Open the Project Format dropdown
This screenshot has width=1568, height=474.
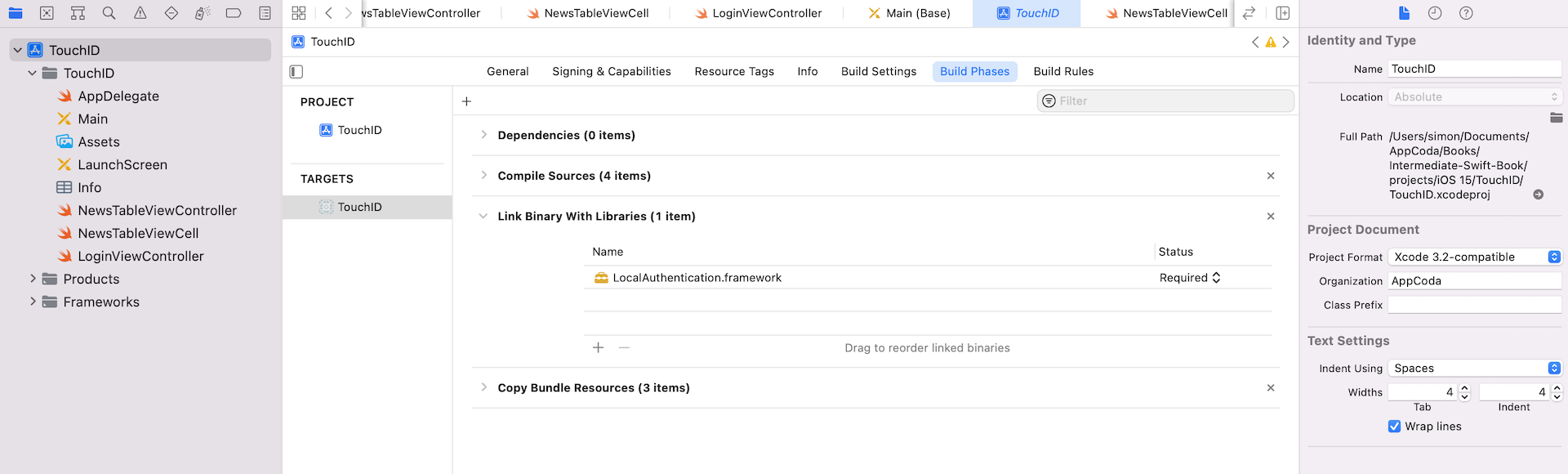1474,257
